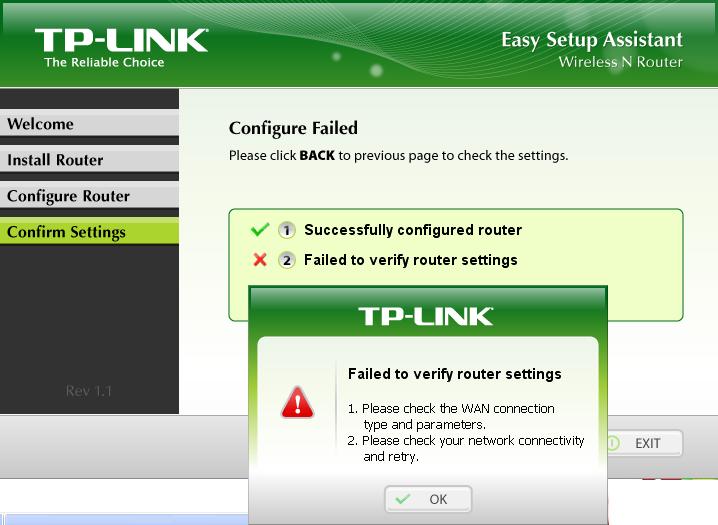The width and height of the screenshot is (718, 525).
Task: Open the Install Router step
Action: tap(89, 160)
